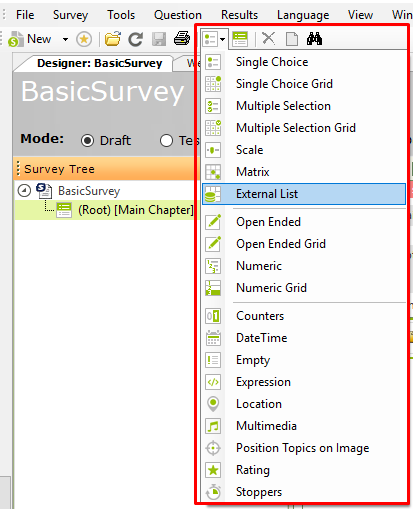Open the New button dropdown arrow

coord(65,39)
